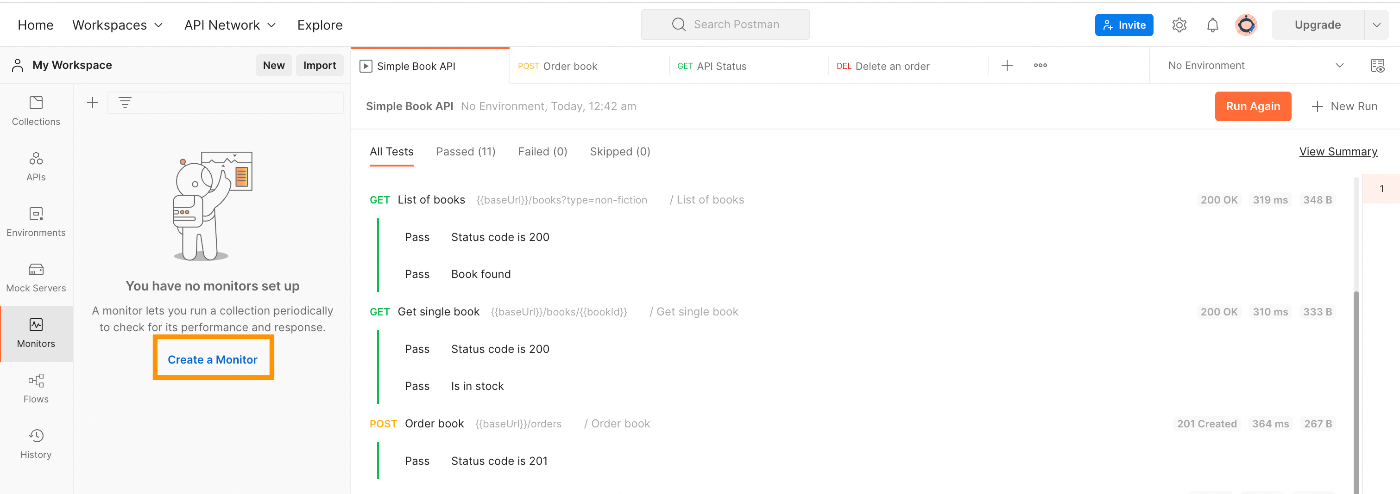Click the Invite button
This screenshot has width=1400, height=494.
tap(1124, 25)
